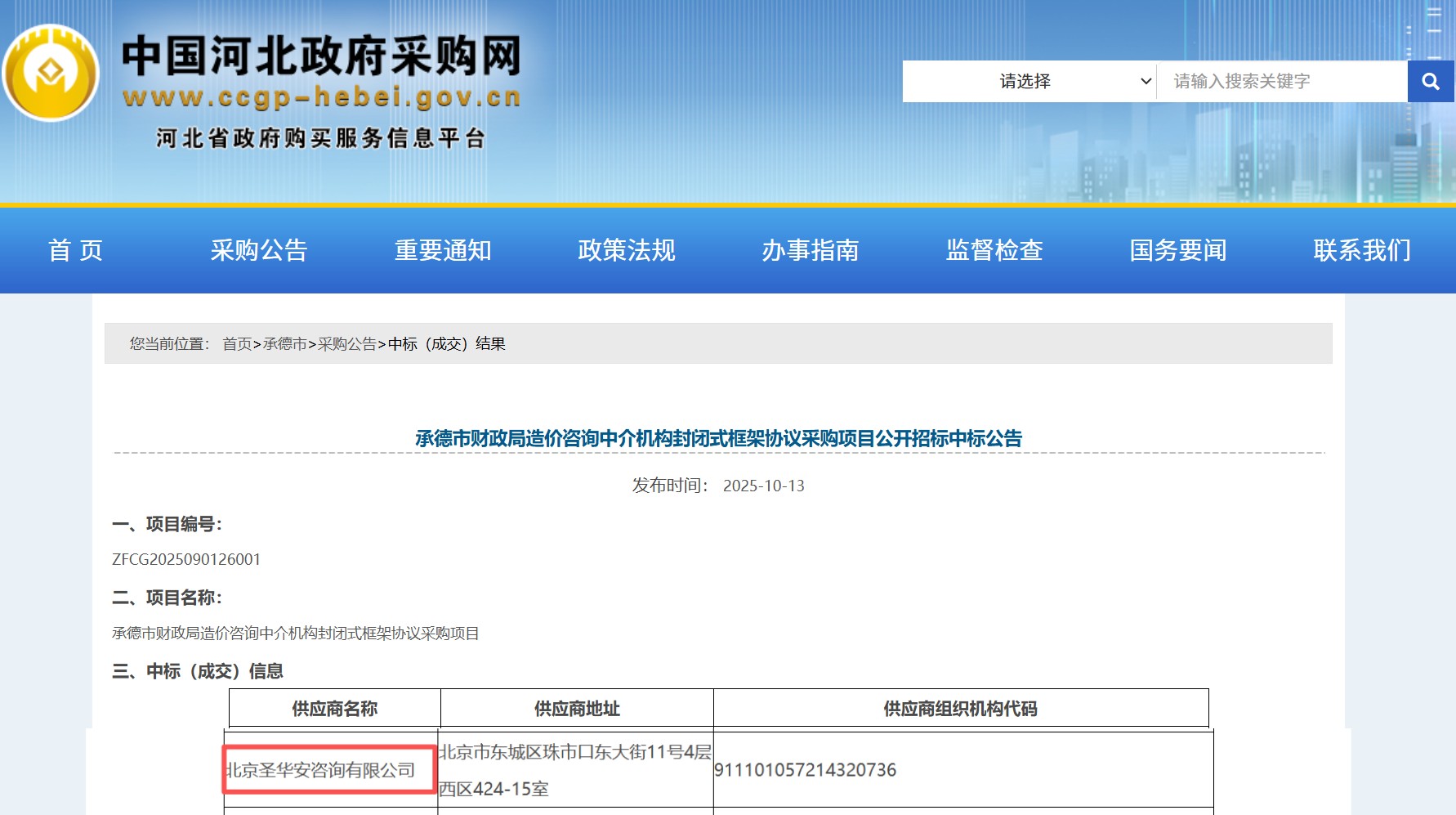
Task: Visit the 国务要闻 nav section
Action: tap(1178, 250)
